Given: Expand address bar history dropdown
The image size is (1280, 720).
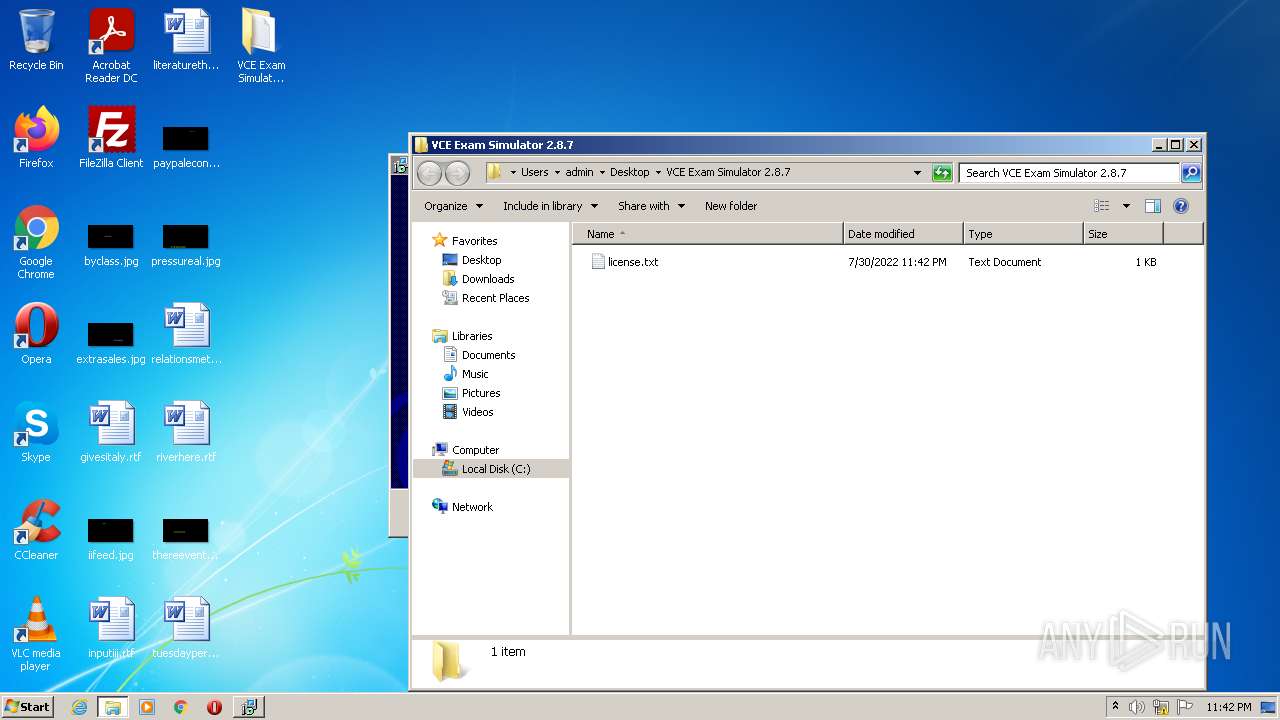Looking at the screenshot, I should pyautogui.click(x=917, y=173).
